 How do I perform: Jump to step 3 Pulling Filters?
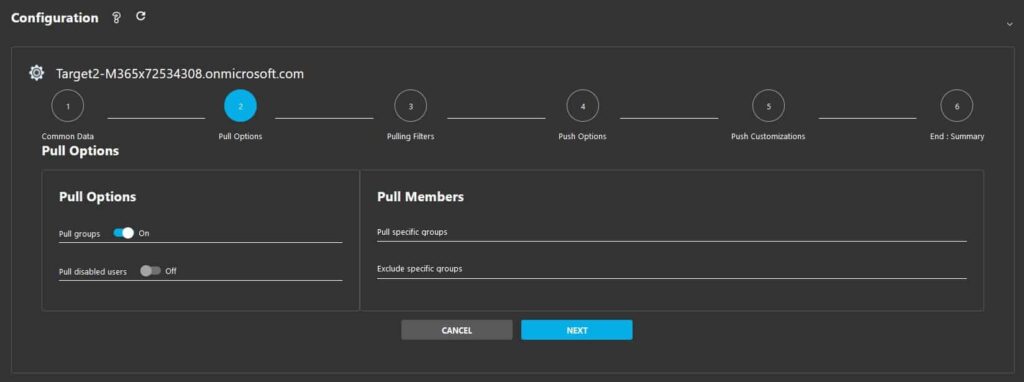[x=411, y=106]
